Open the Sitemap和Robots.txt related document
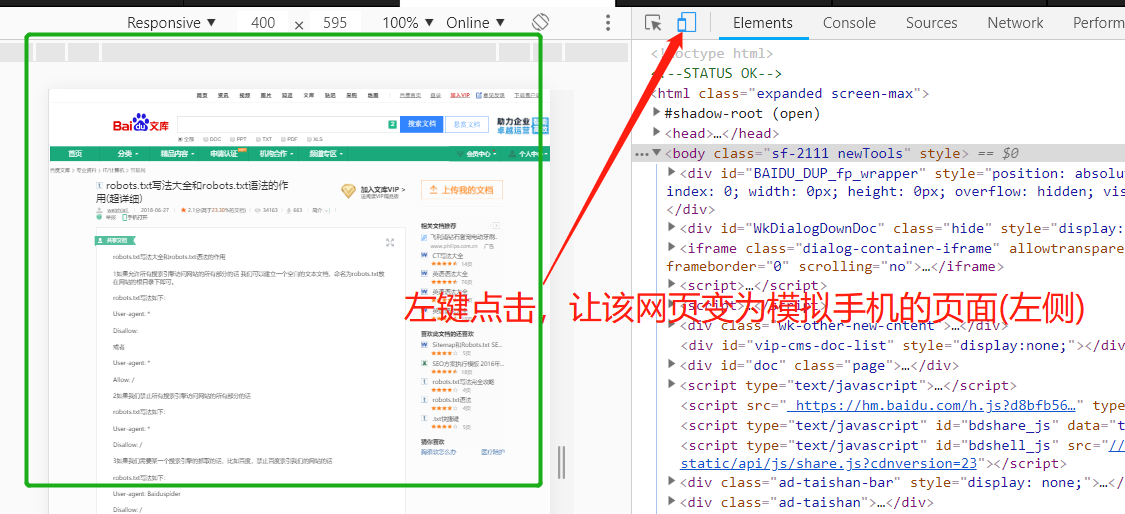This screenshot has height=514, width=1125. pos(467,345)
